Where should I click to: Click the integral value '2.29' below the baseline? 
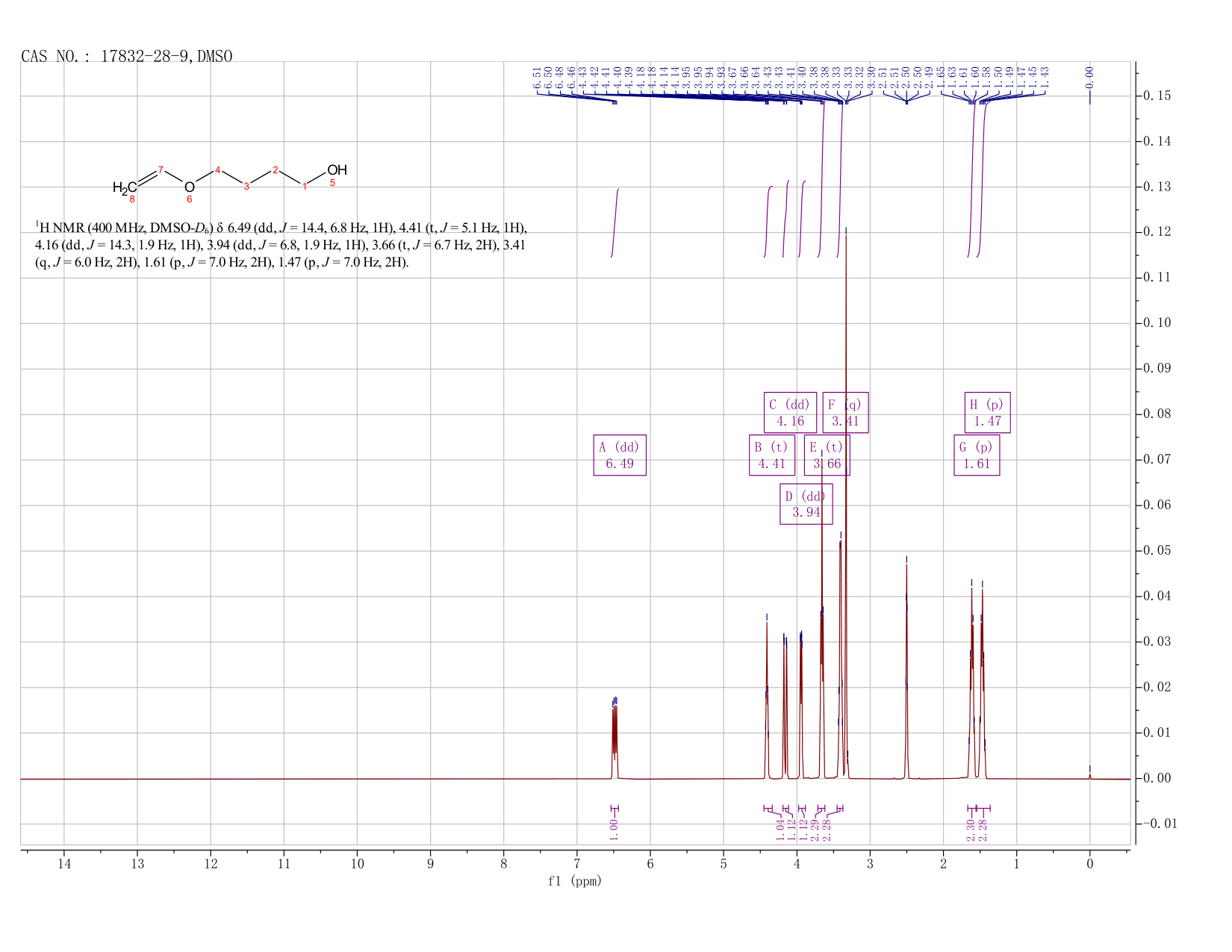[815, 829]
